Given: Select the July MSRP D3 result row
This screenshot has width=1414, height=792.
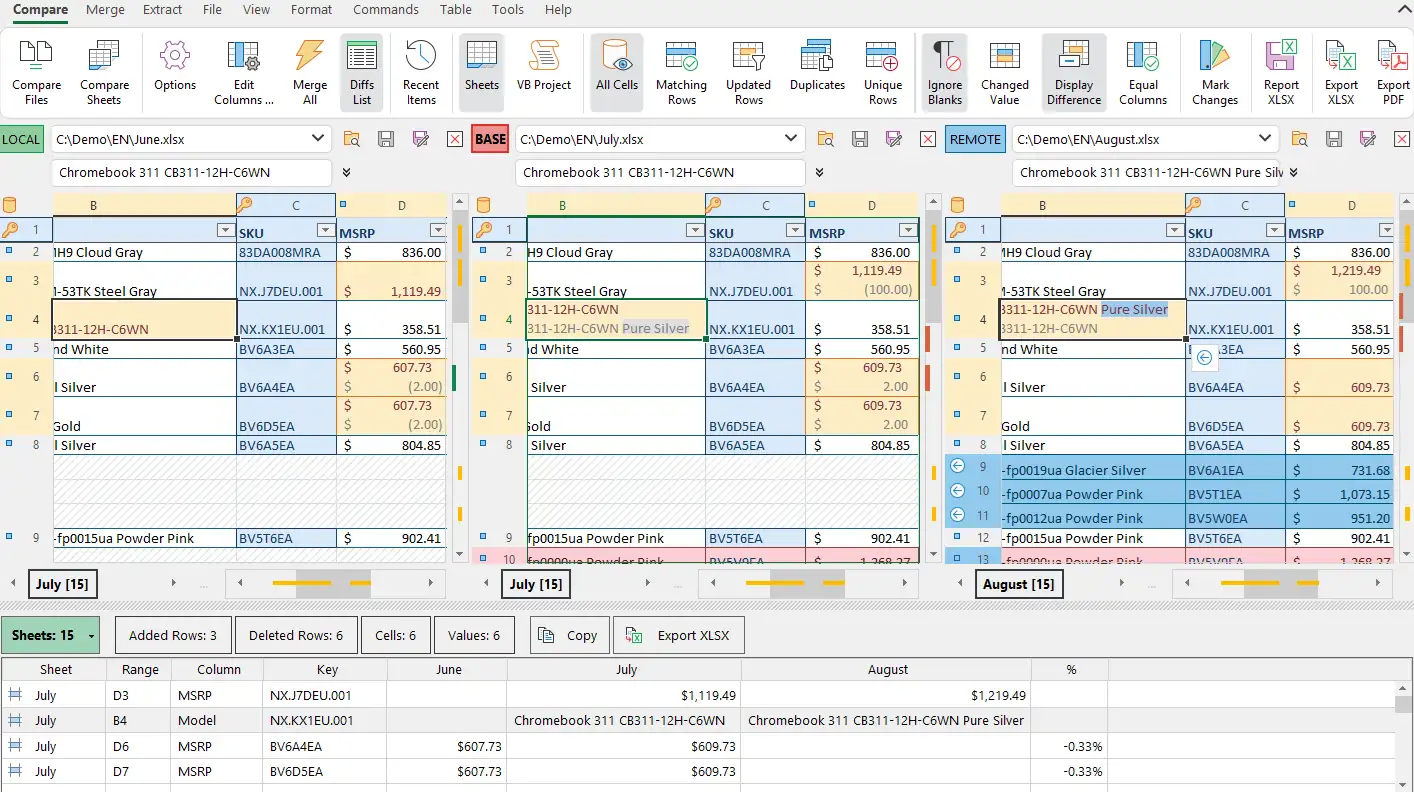Looking at the screenshot, I should [x=699, y=695].
